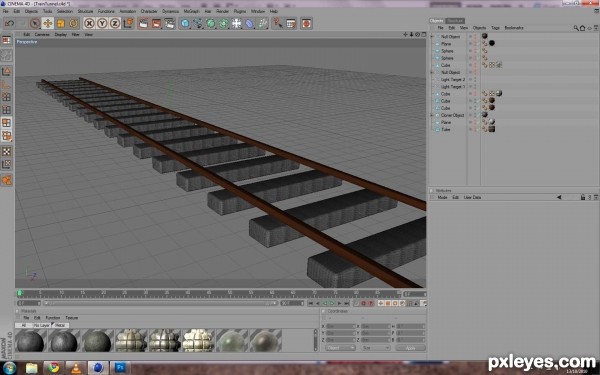
Task: Click the red record icon in top toolbar
Action: 306,23
